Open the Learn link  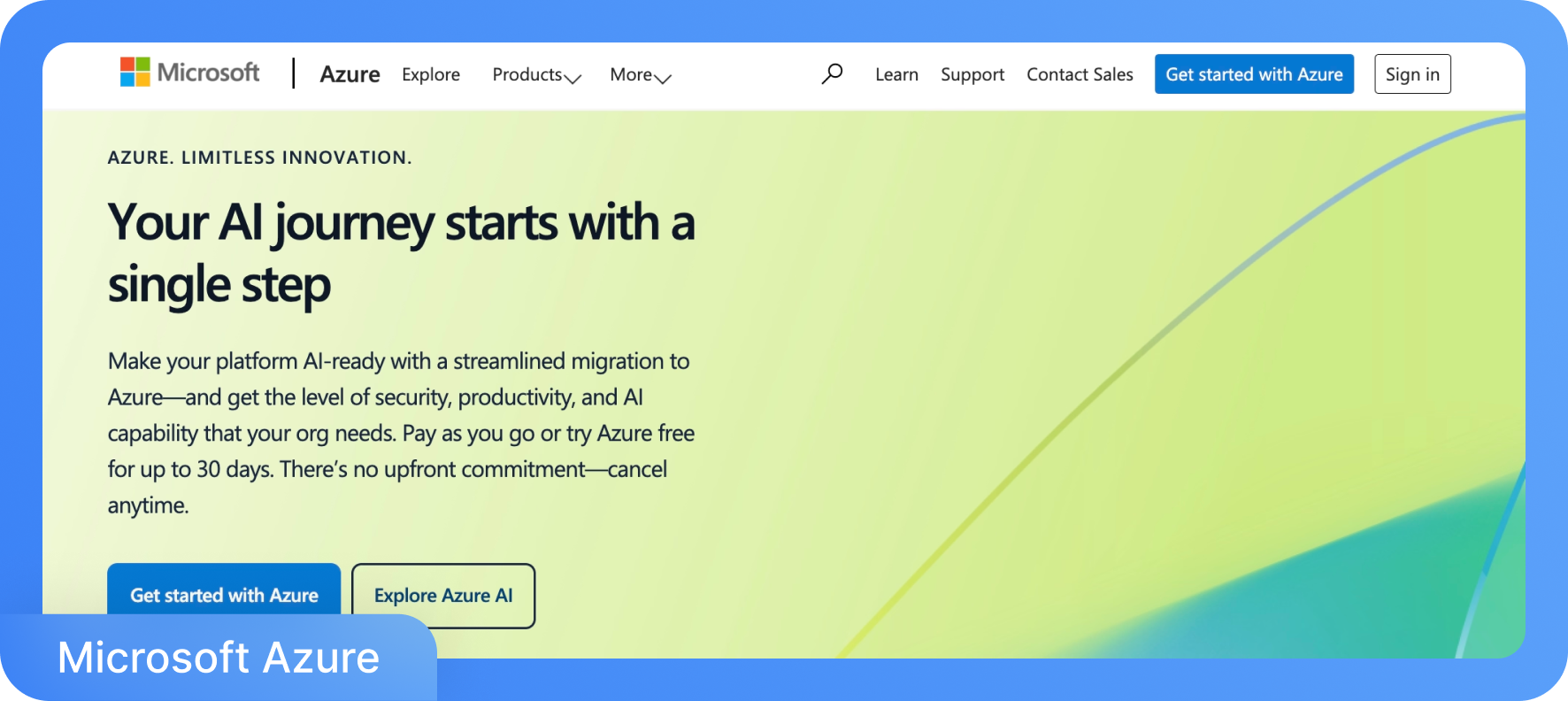pos(896,74)
